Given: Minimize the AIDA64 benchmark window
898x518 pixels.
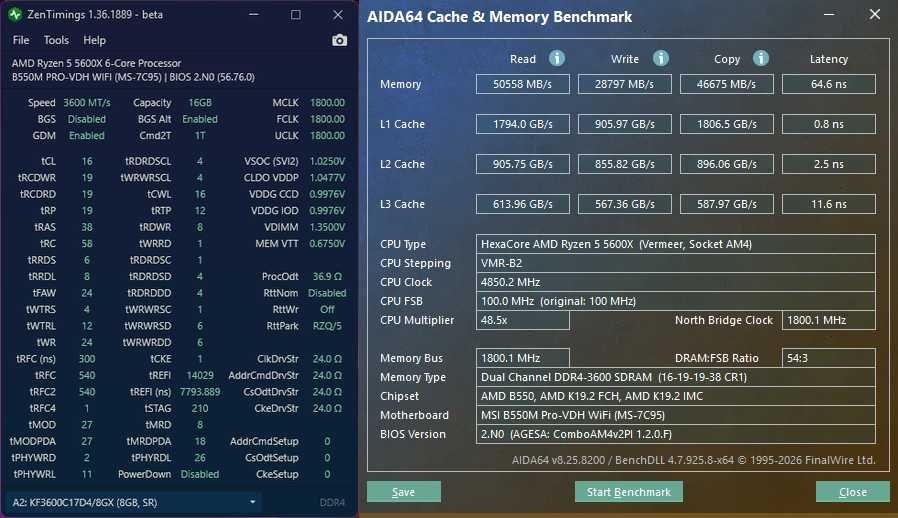Looking at the screenshot, I should click(x=829, y=14).
